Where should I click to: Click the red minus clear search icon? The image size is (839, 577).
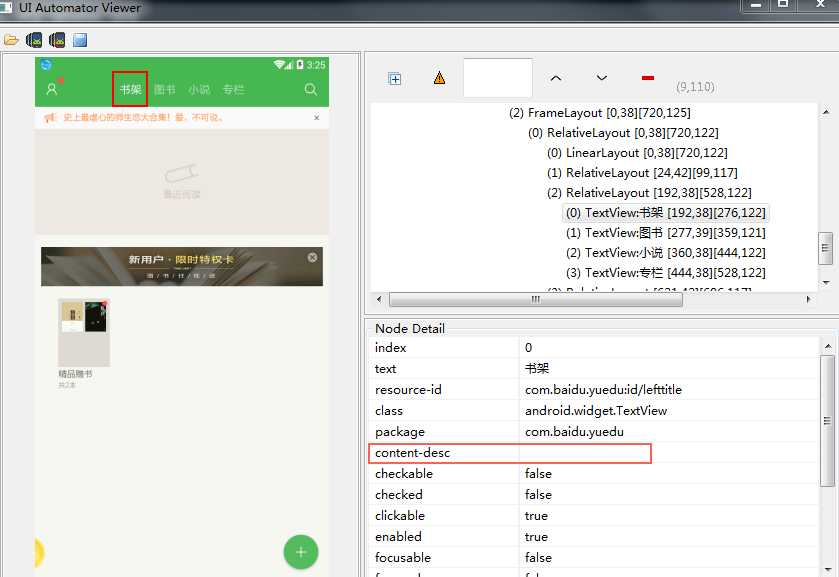(x=647, y=78)
